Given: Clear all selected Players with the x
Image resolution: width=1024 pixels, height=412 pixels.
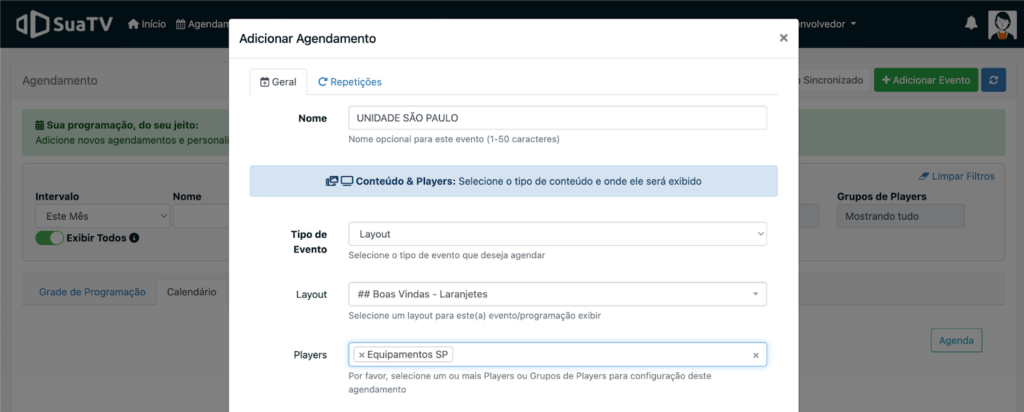Looking at the screenshot, I should pos(756,355).
